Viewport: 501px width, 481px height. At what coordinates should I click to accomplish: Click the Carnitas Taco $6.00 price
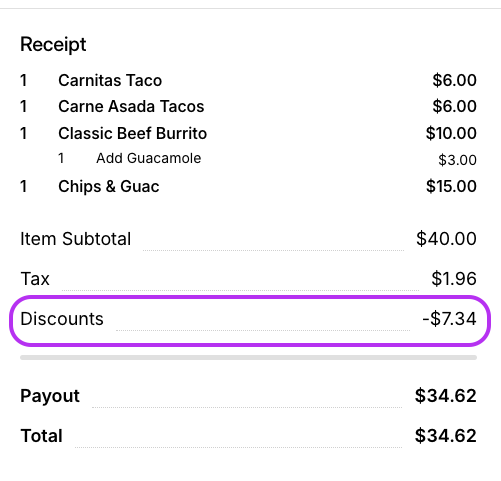(454, 80)
